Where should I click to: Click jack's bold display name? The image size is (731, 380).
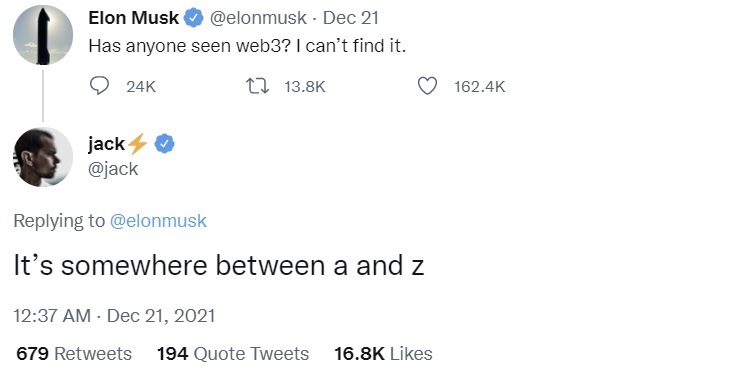tap(107, 144)
